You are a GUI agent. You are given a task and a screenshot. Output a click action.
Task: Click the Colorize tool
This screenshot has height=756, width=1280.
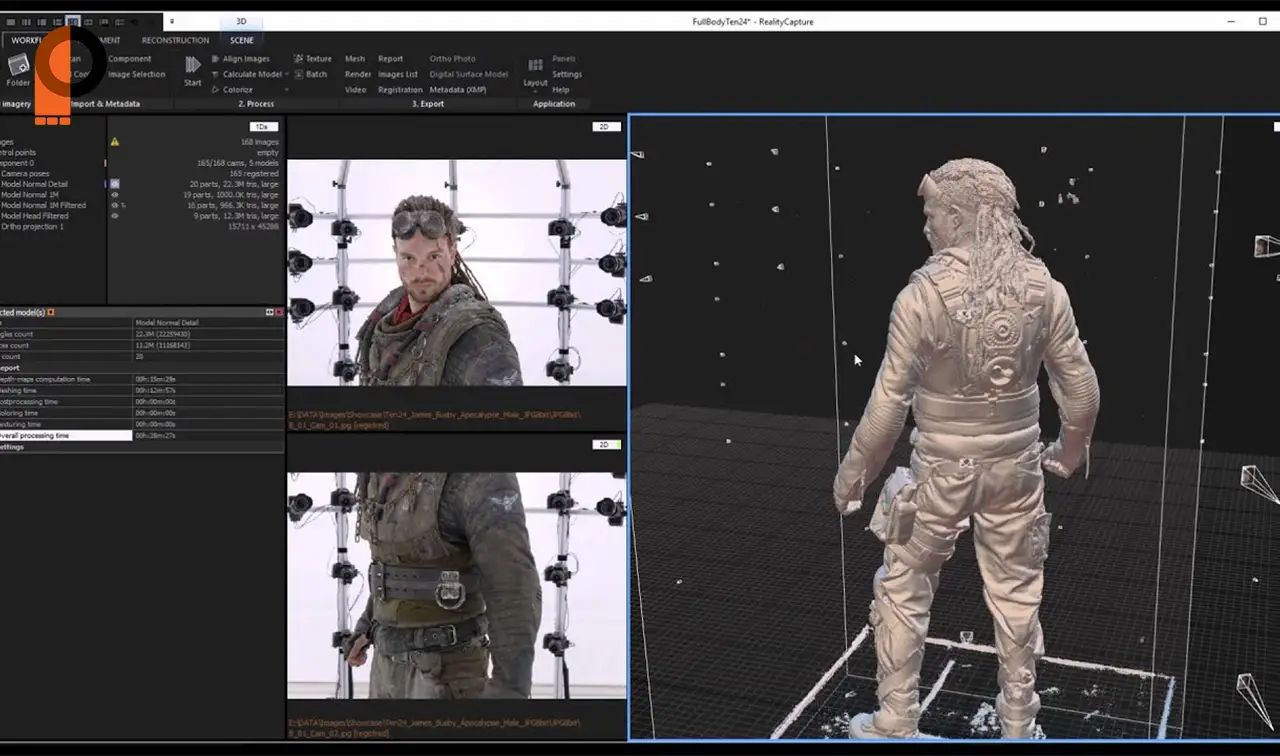pos(238,90)
